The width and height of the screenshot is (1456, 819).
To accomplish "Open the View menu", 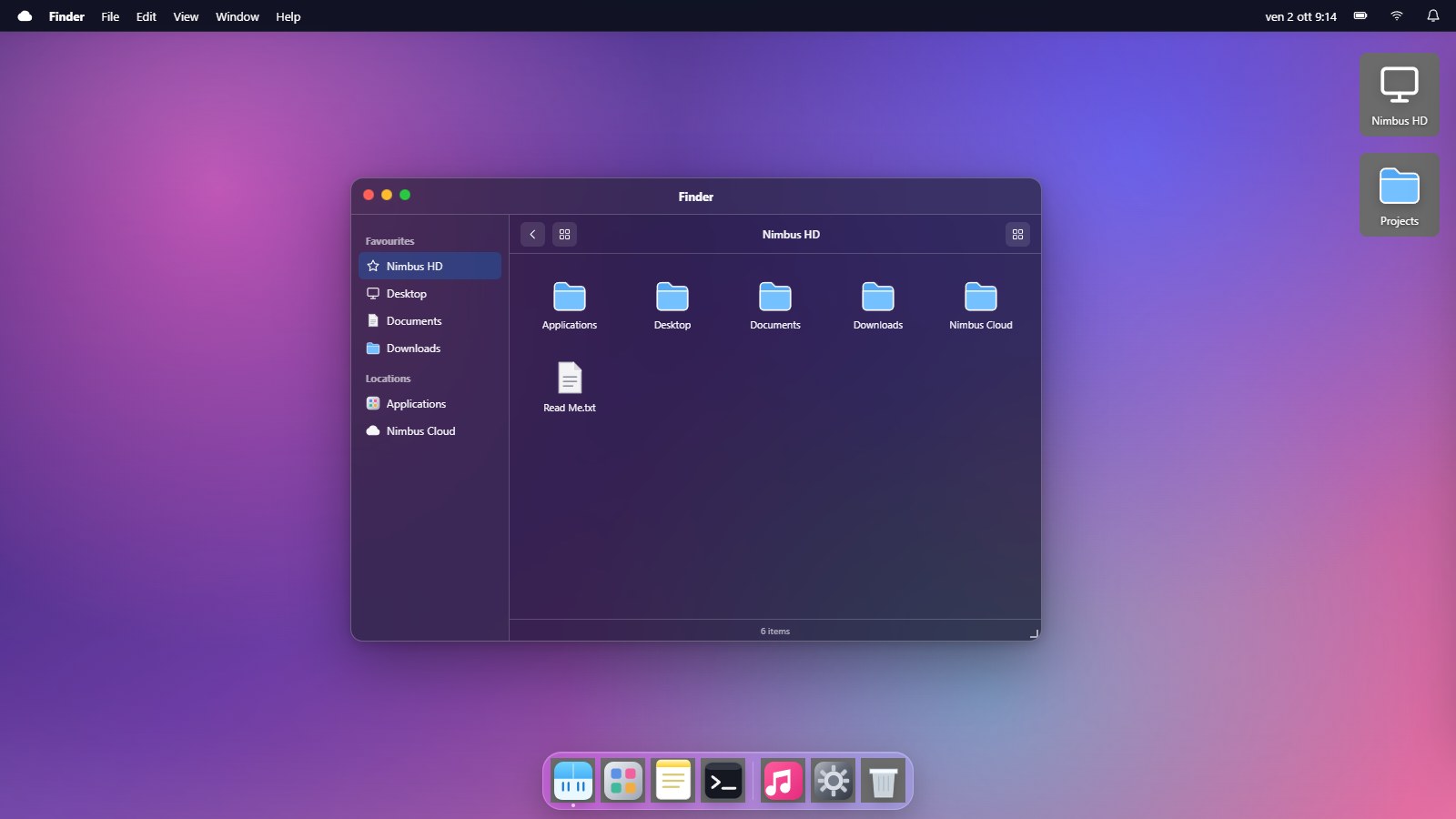I will click(x=186, y=16).
